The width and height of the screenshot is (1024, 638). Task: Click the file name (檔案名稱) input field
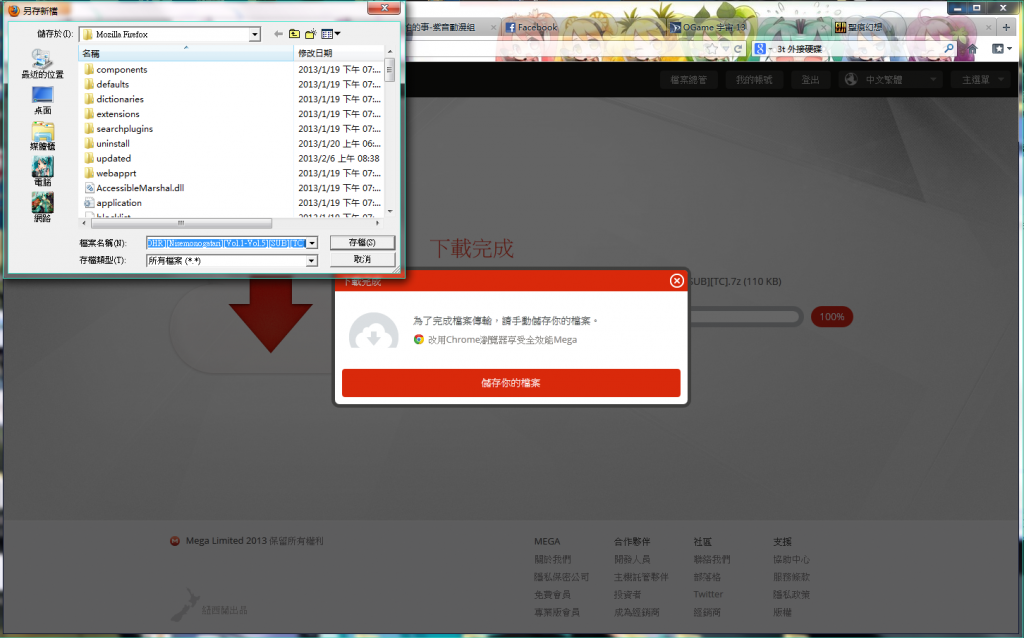tap(225, 243)
